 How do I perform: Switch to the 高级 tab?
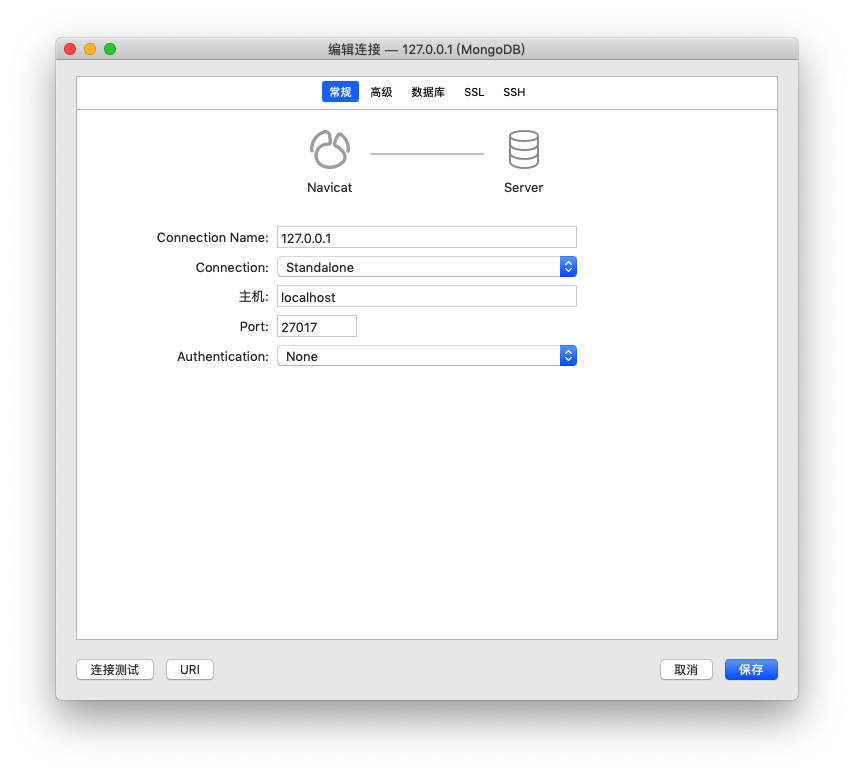[381, 92]
